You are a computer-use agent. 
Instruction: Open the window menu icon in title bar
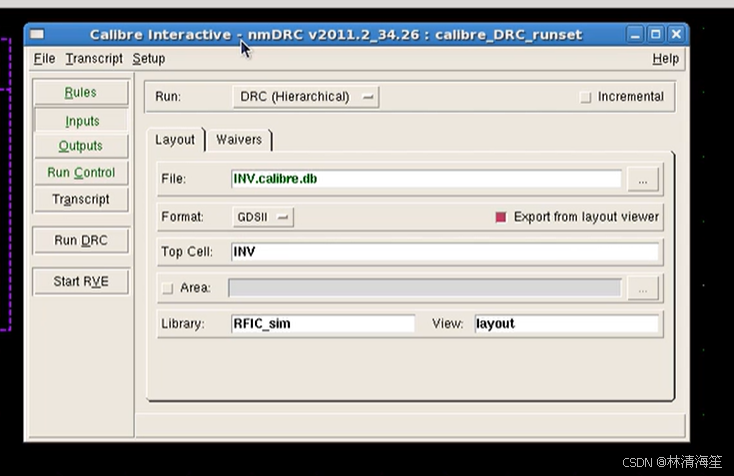(x=37, y=34)
